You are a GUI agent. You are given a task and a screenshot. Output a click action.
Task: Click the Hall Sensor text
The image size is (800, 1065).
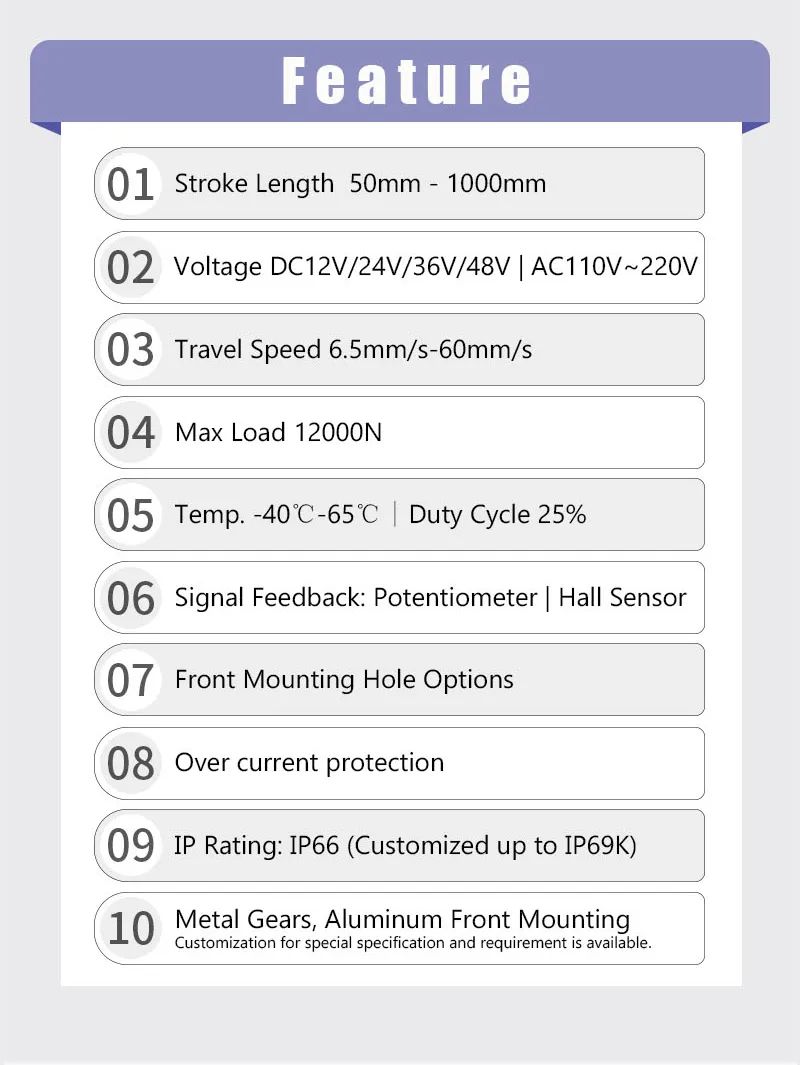click(622, 598)
